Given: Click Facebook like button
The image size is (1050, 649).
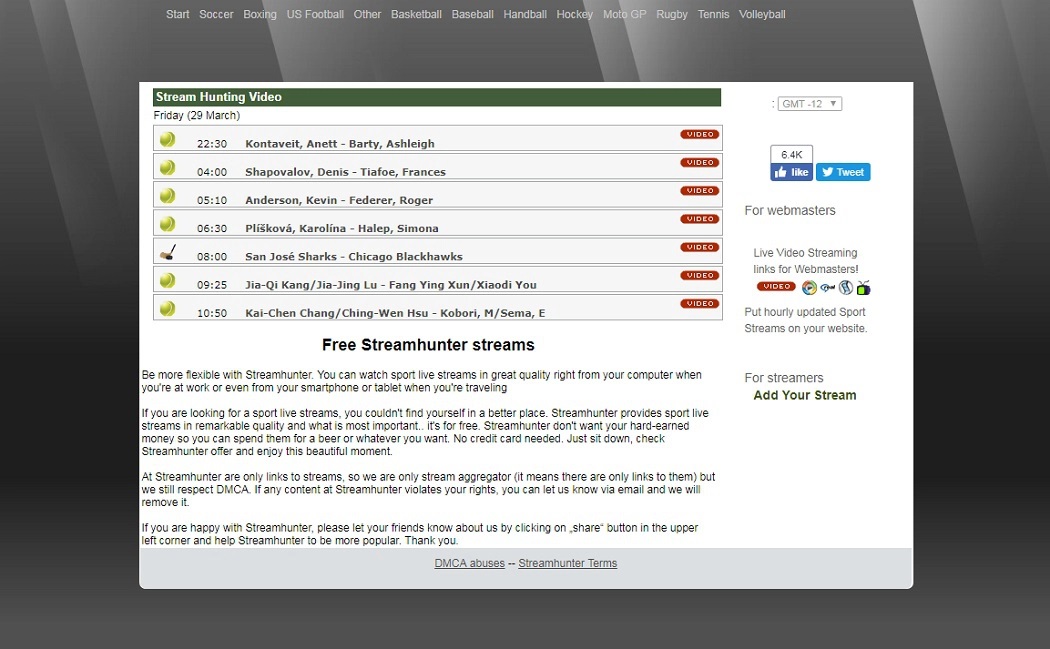Looking at the screenshot, I should [x=792, y=172].
